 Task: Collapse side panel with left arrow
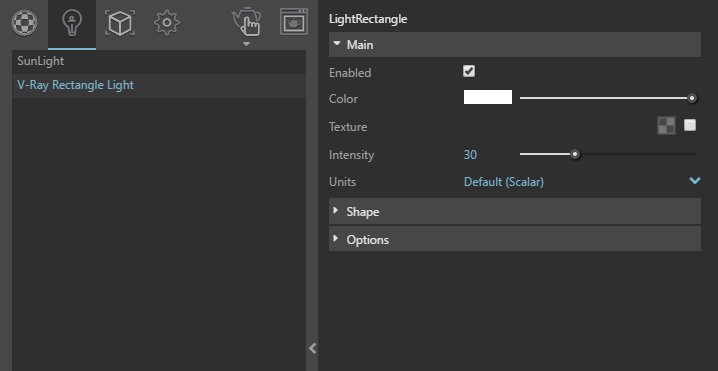pyautogui.click(x=312, y=349)
